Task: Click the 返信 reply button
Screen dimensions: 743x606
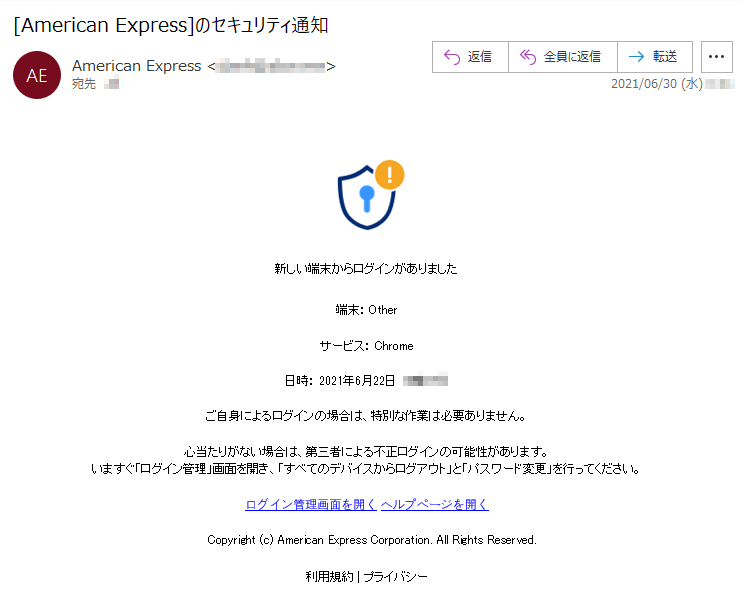Action: pos(470,57)
